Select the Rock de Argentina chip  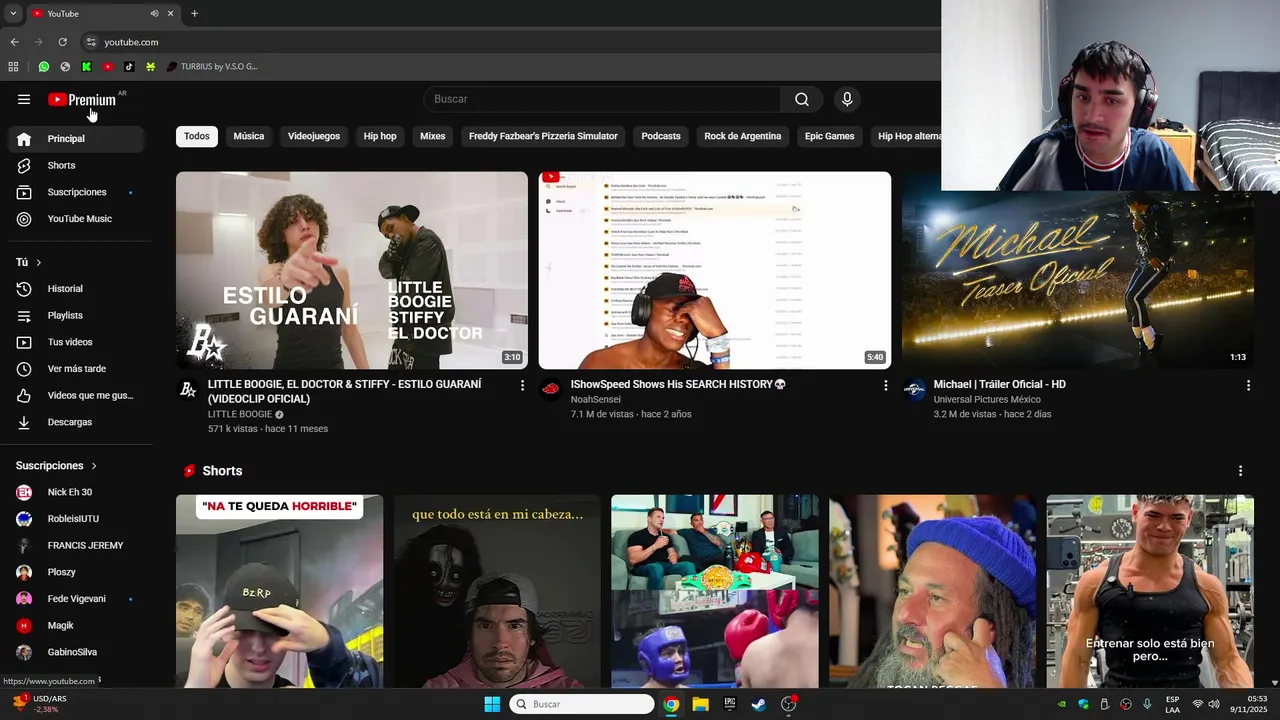[743, 136]
